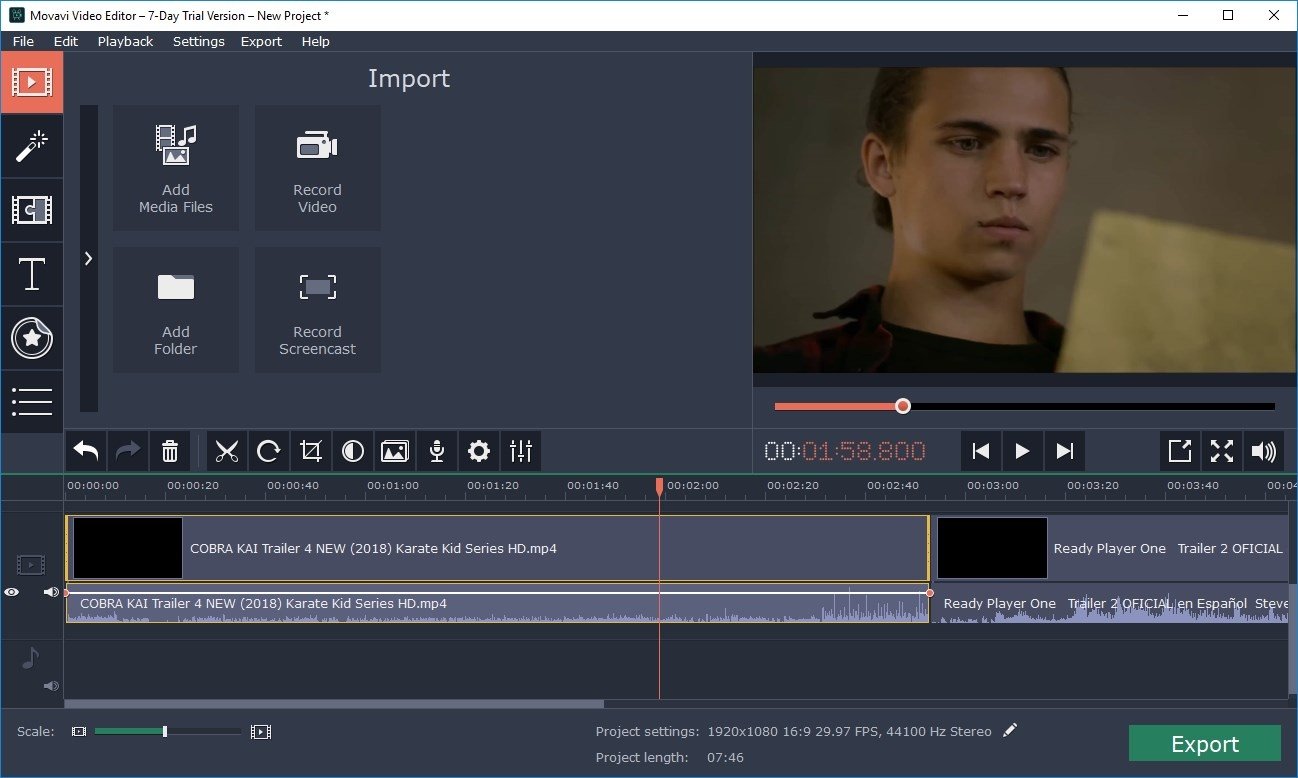Open the Transitions tab
The image size is (1298, 778).
click(x=31, y=210)
